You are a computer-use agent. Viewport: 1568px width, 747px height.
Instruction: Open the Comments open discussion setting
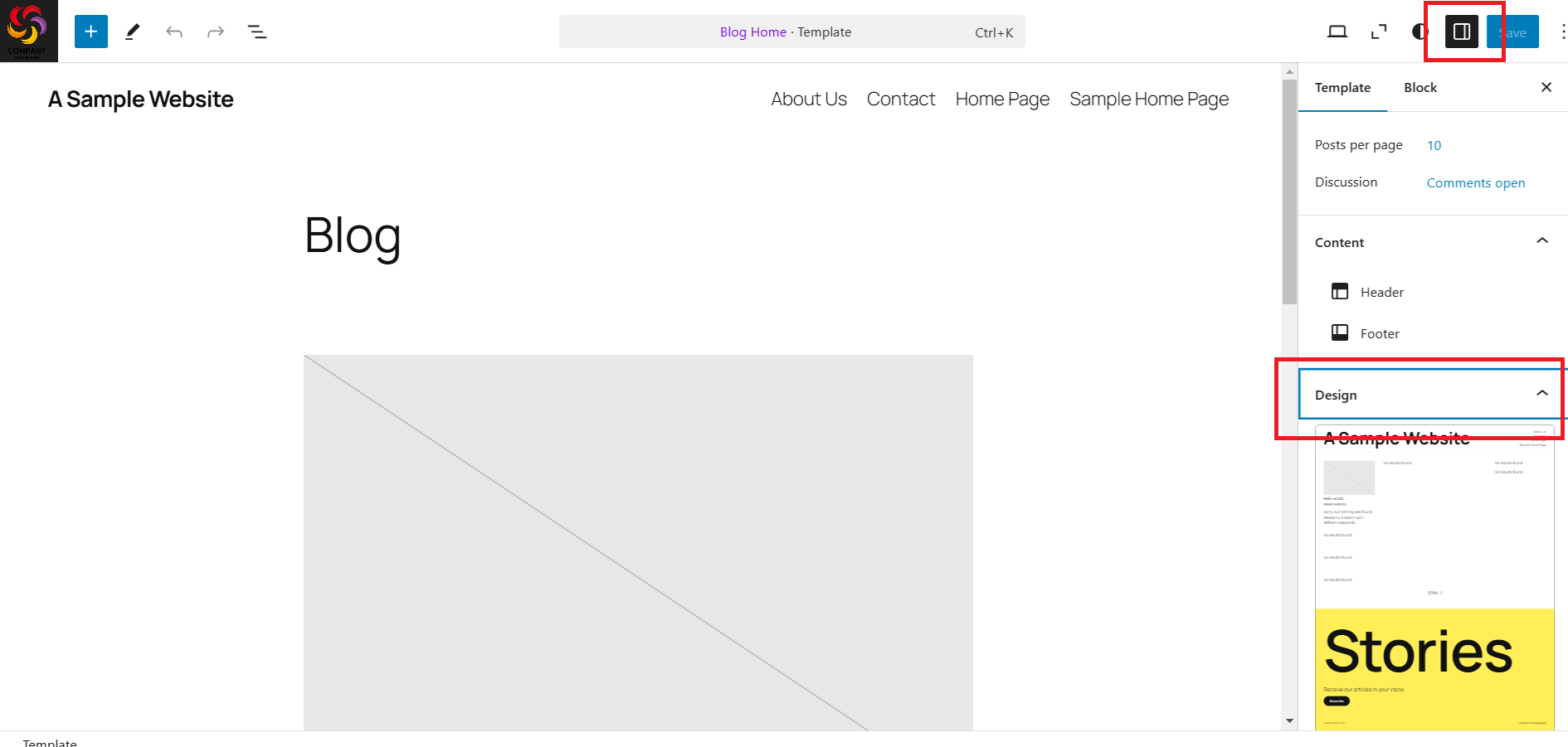click(1476, 182)
